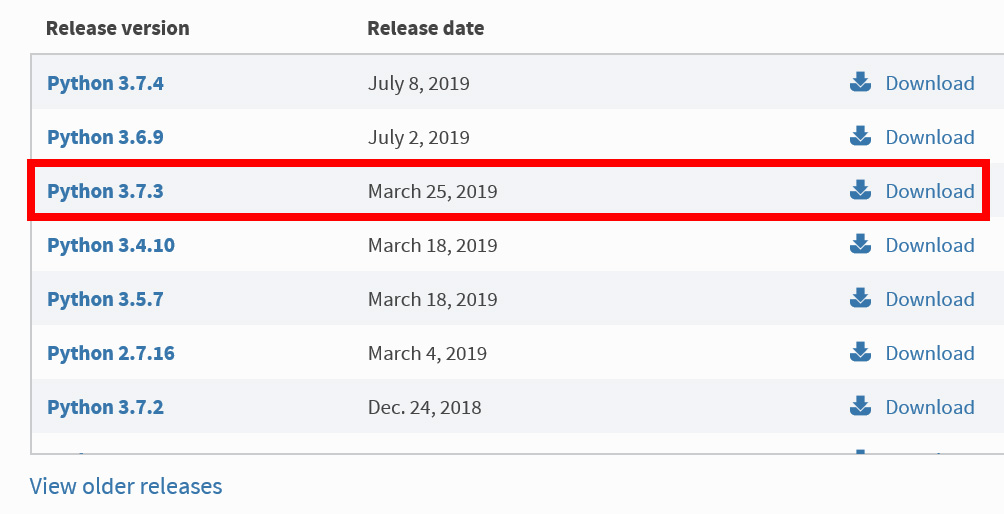This screenshot has height=514, width=1004.
Task: Click download icon for Python 2.7.16
Action: coord(860,351)
